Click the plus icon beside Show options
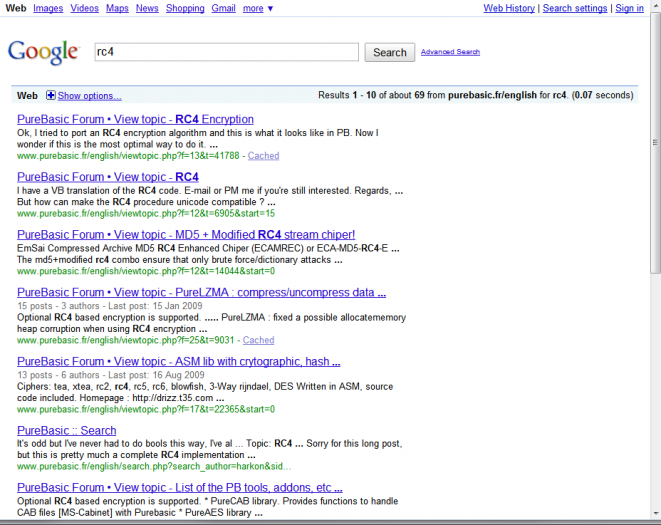 [x=51, y=95]
